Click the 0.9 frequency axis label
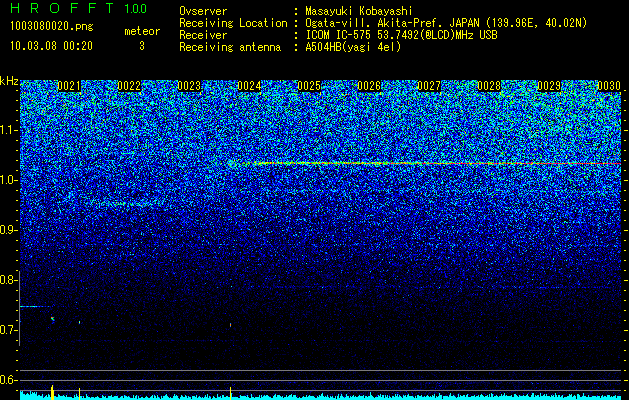629x400 pixels. click(8, 230)
